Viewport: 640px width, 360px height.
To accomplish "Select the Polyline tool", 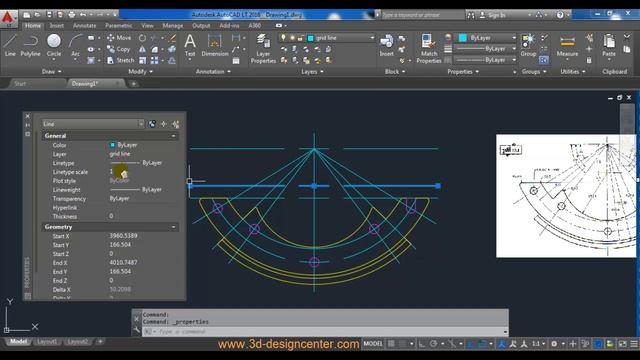I will tap(30, 45).
